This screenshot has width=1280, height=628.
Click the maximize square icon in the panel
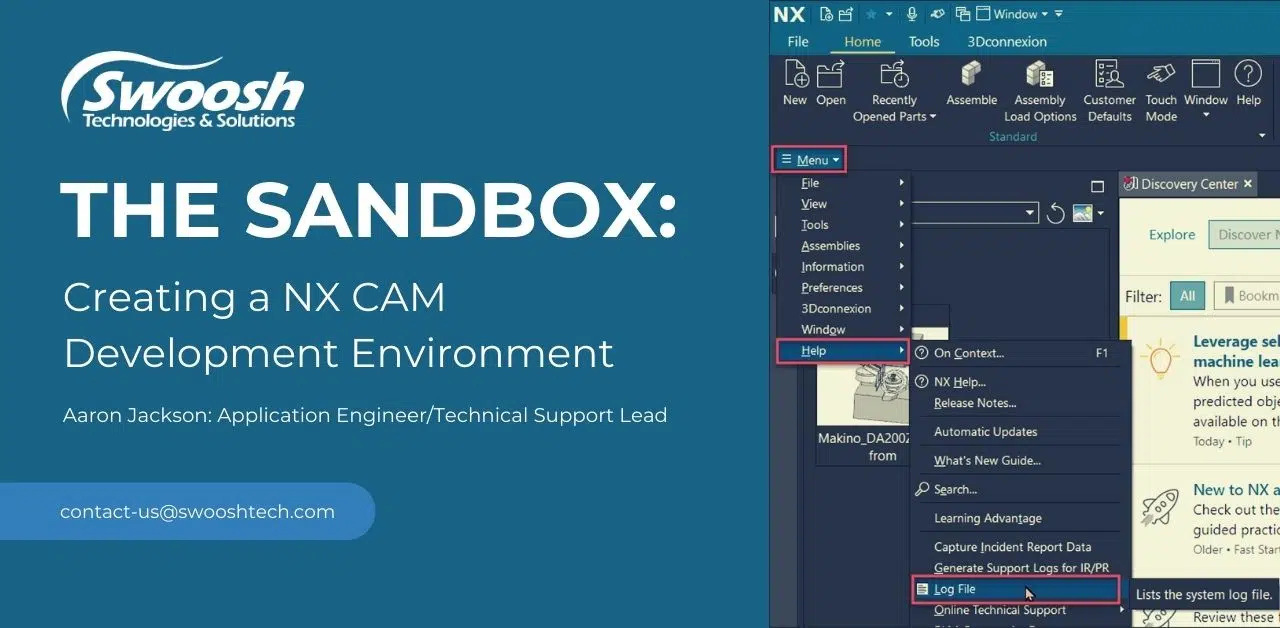coord(1097,186)
